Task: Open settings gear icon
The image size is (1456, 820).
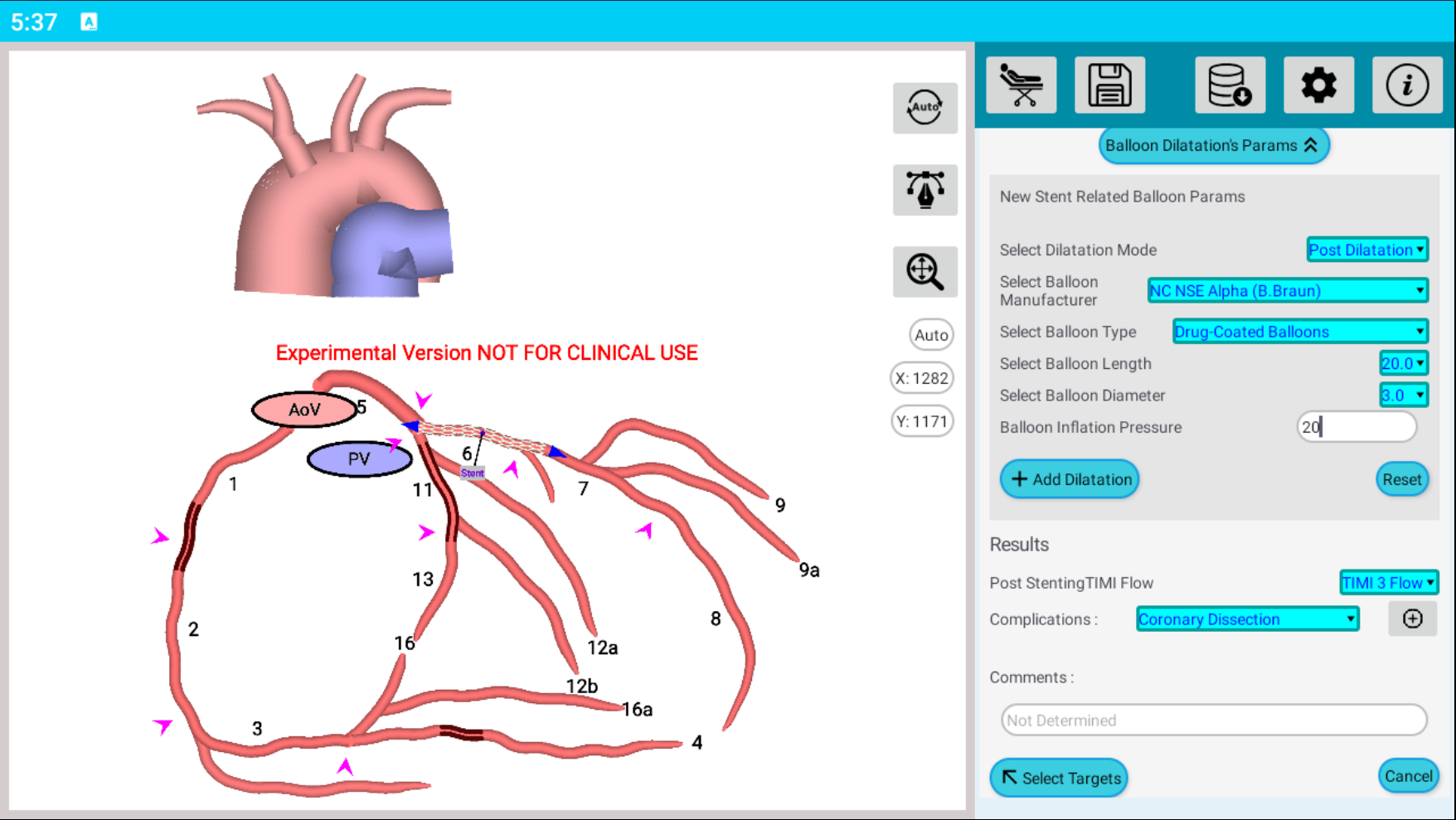Action: [1318, 85]
